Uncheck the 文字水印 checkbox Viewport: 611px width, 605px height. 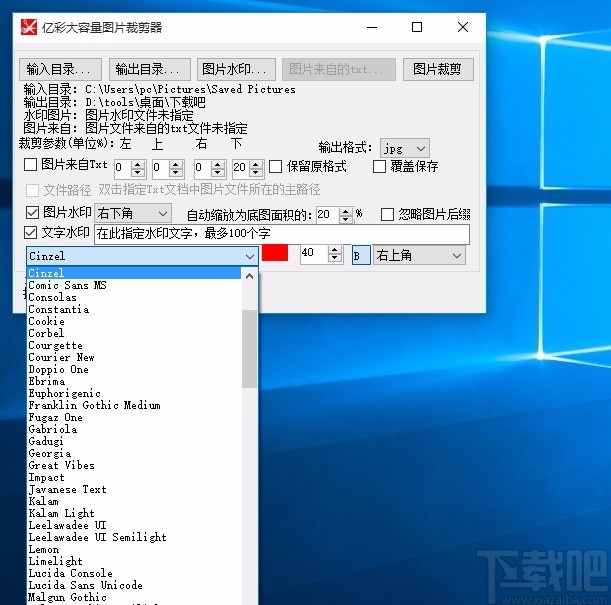click(x=30, y=233)
